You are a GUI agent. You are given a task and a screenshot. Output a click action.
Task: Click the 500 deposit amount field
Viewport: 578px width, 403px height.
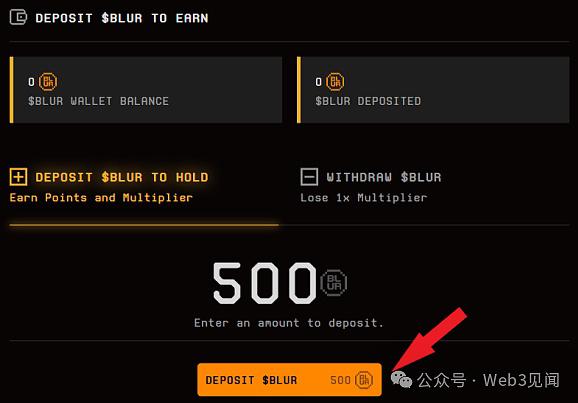coord(265,283)
